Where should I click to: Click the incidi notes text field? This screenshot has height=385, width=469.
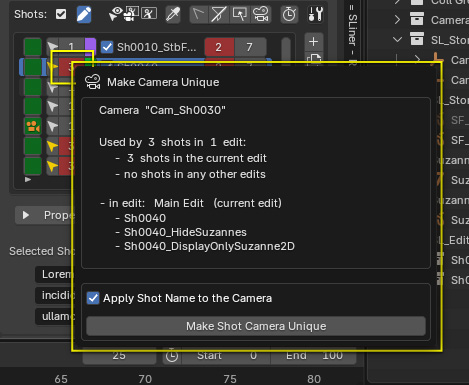(x=55, y=295)
